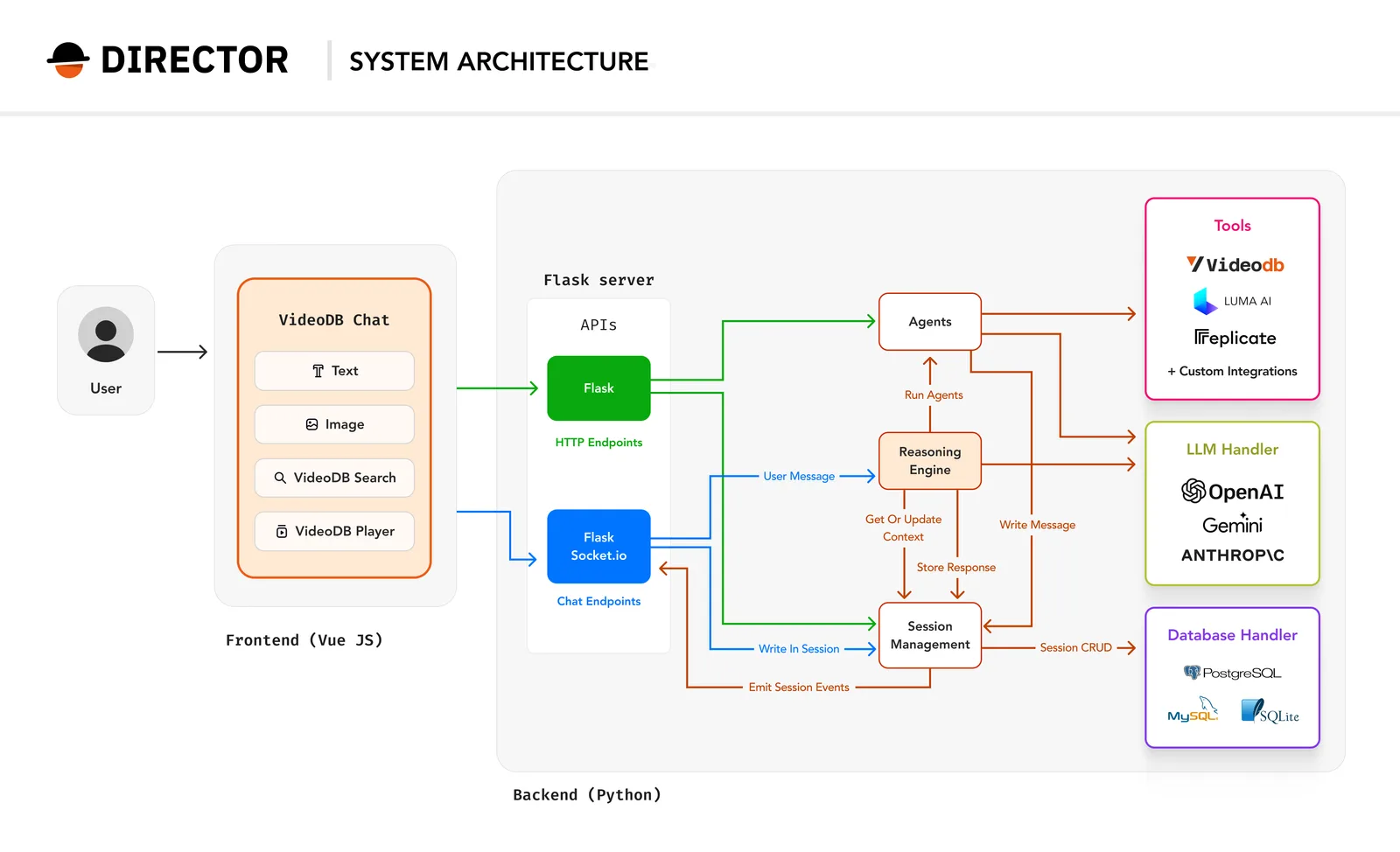Click the PostgreSQL logo
This screenshot has height=852, width=1400.
point(1232,673)
